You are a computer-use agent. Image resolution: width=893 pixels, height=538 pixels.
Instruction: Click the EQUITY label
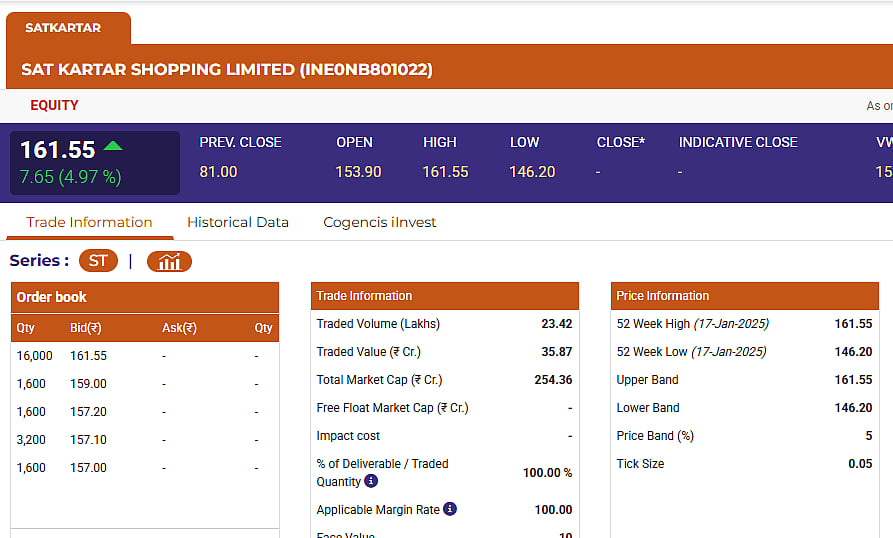point(54,105)
